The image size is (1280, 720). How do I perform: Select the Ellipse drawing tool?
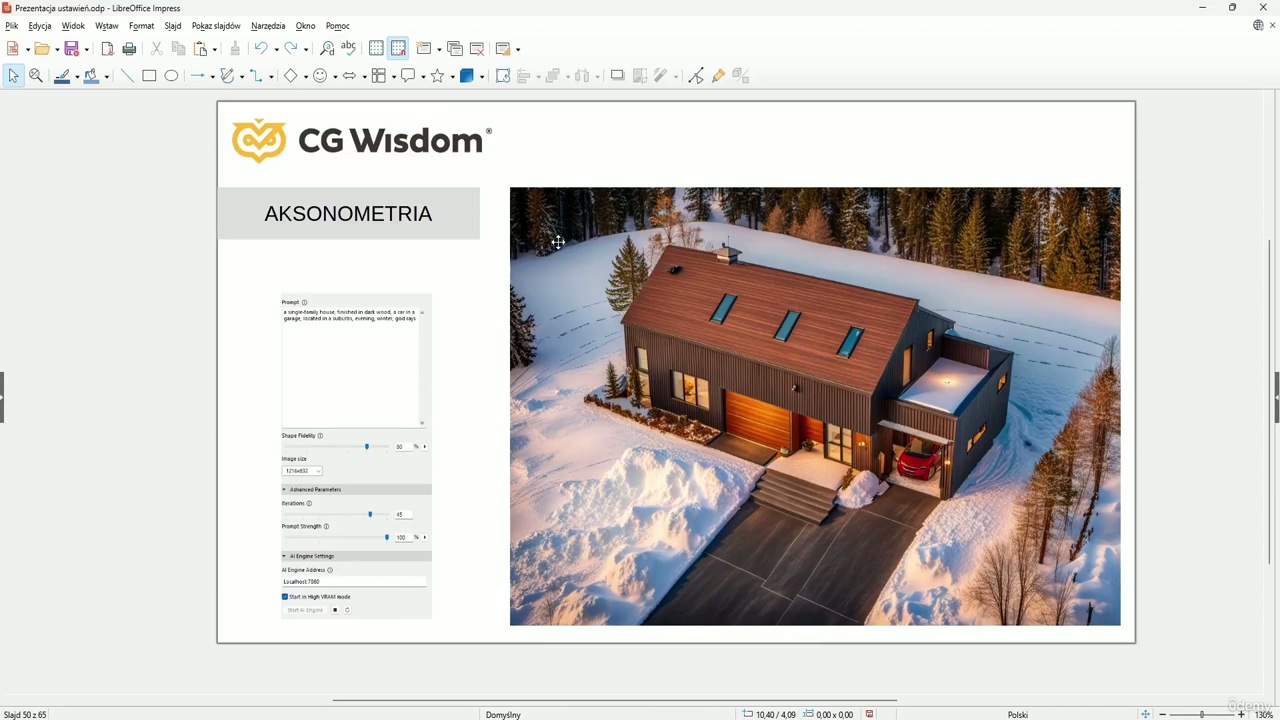171,76
